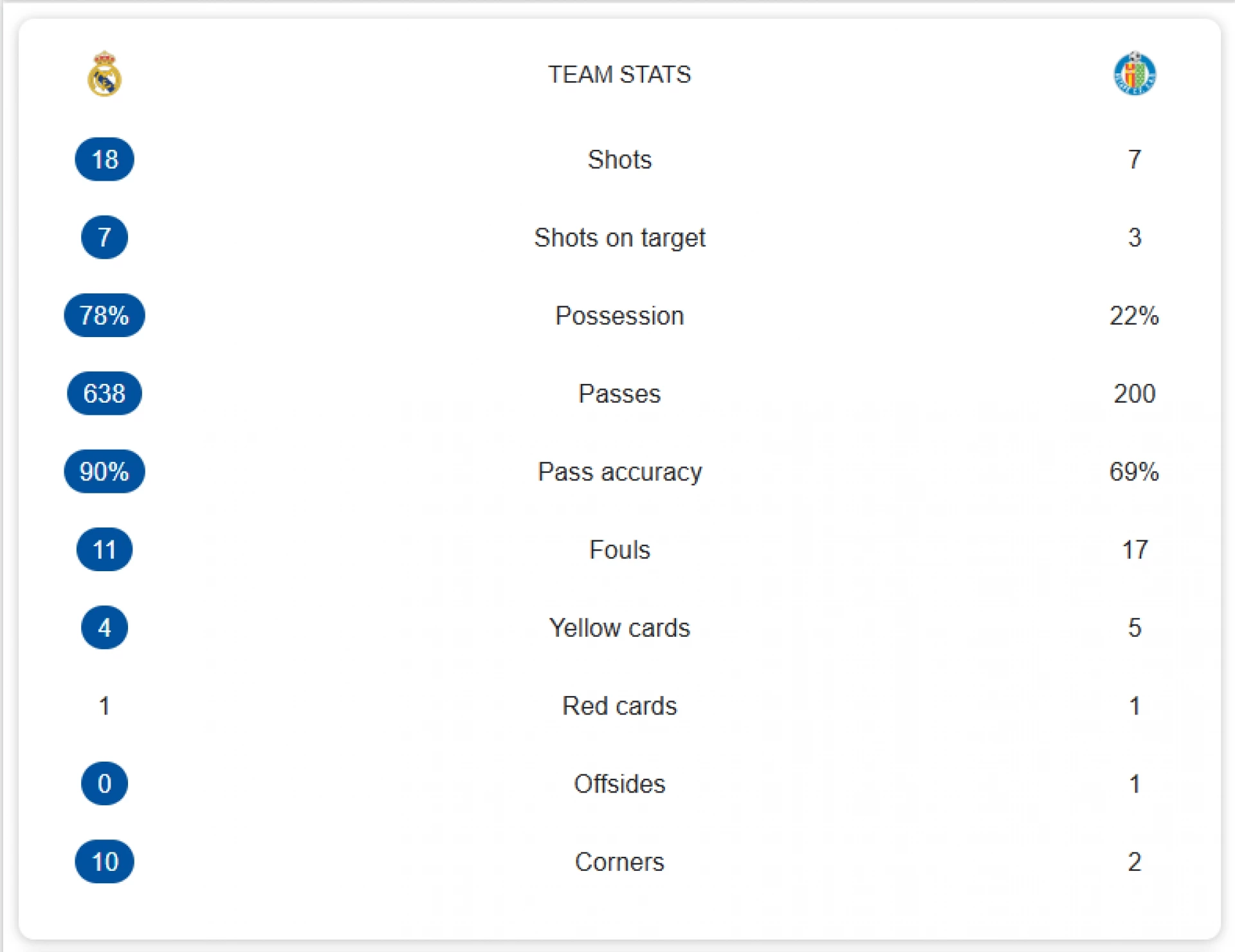Select the 10 corners badge
Screen dimensions: 1235x952
point(104,862)
